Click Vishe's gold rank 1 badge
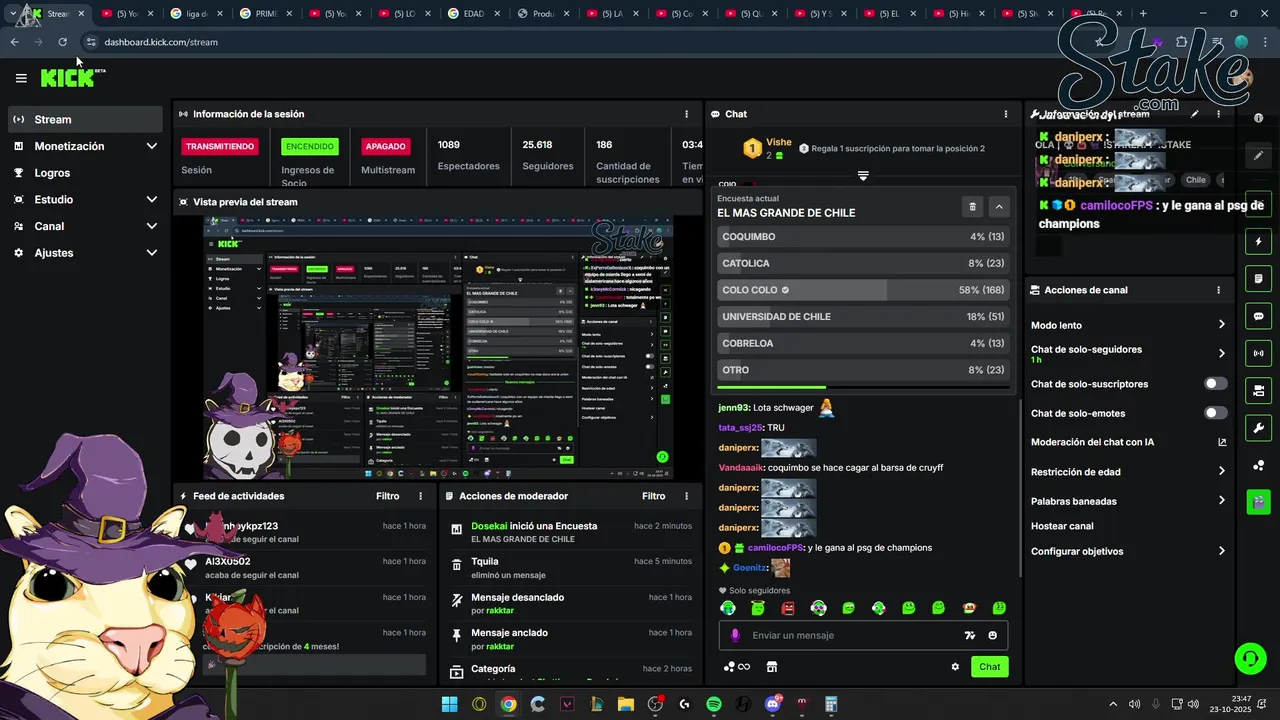This screenshot has width=1280, height=720. [x=752, y=149]
